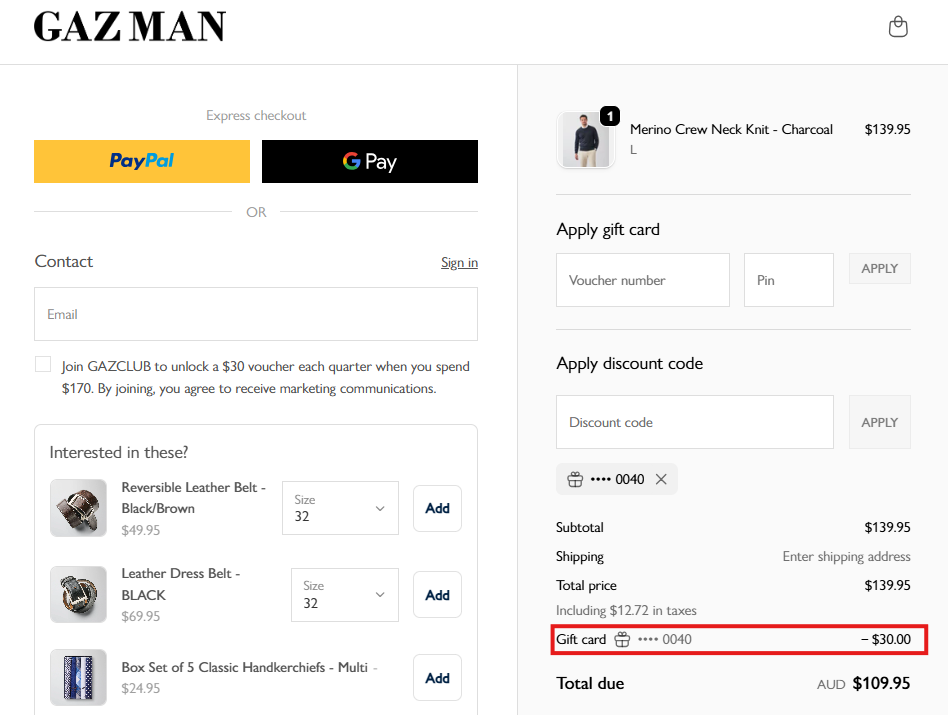Apply the gift card voucher
Viewport: 948px width, 715px height.
(x=880, y=268)
